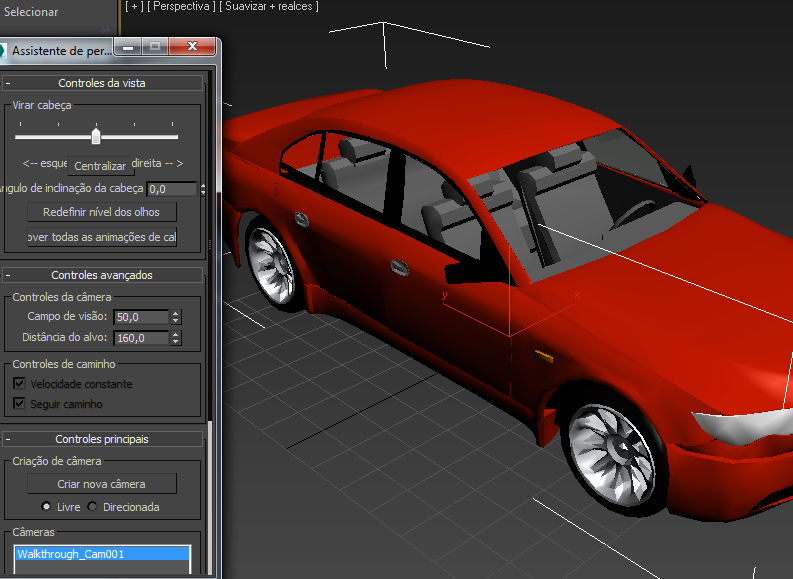
Task: Collapse the Controles principais rollout
Action: (102, 439)
